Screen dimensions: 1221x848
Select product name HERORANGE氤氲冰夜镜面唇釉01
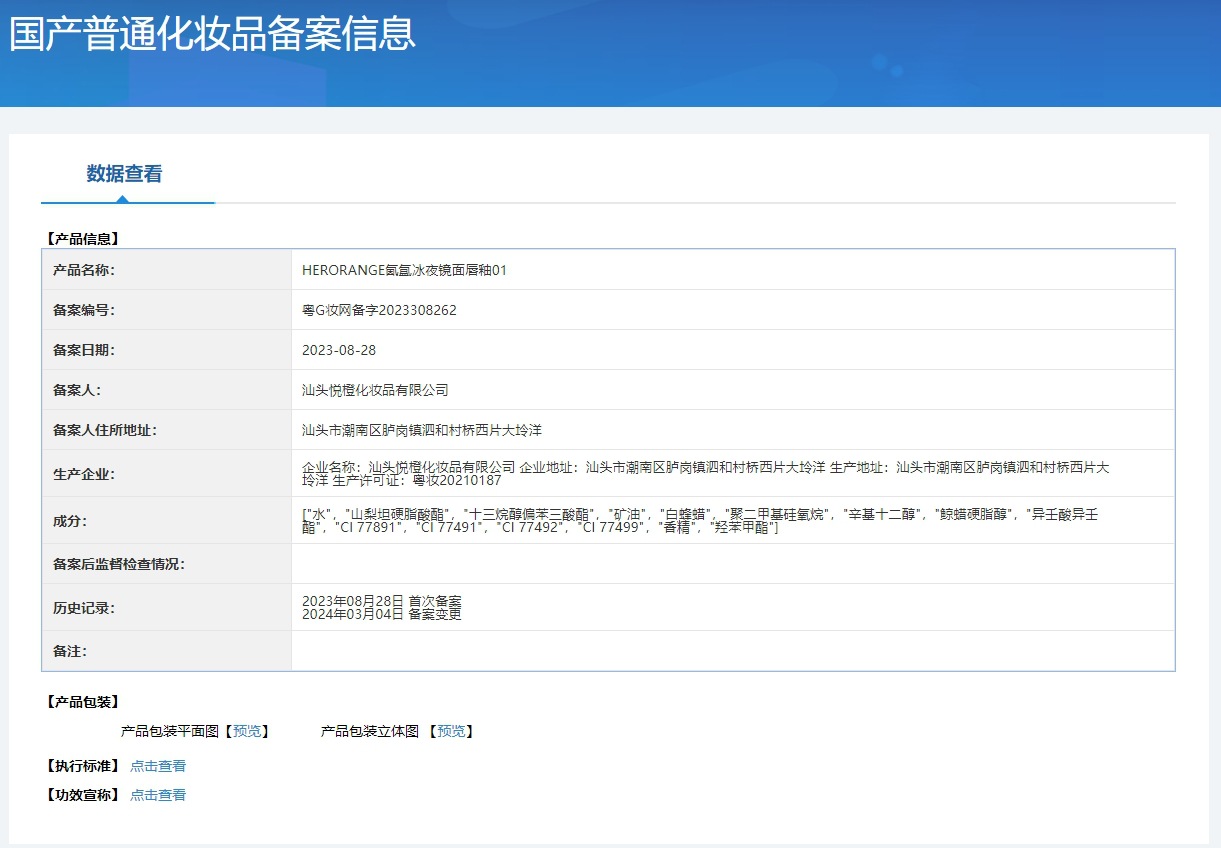click(404, 270)
